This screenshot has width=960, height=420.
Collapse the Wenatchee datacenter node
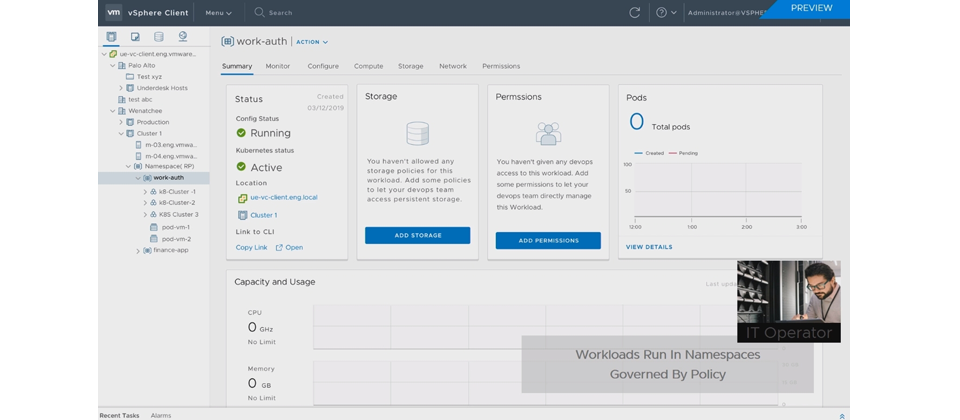click(113, 111)
